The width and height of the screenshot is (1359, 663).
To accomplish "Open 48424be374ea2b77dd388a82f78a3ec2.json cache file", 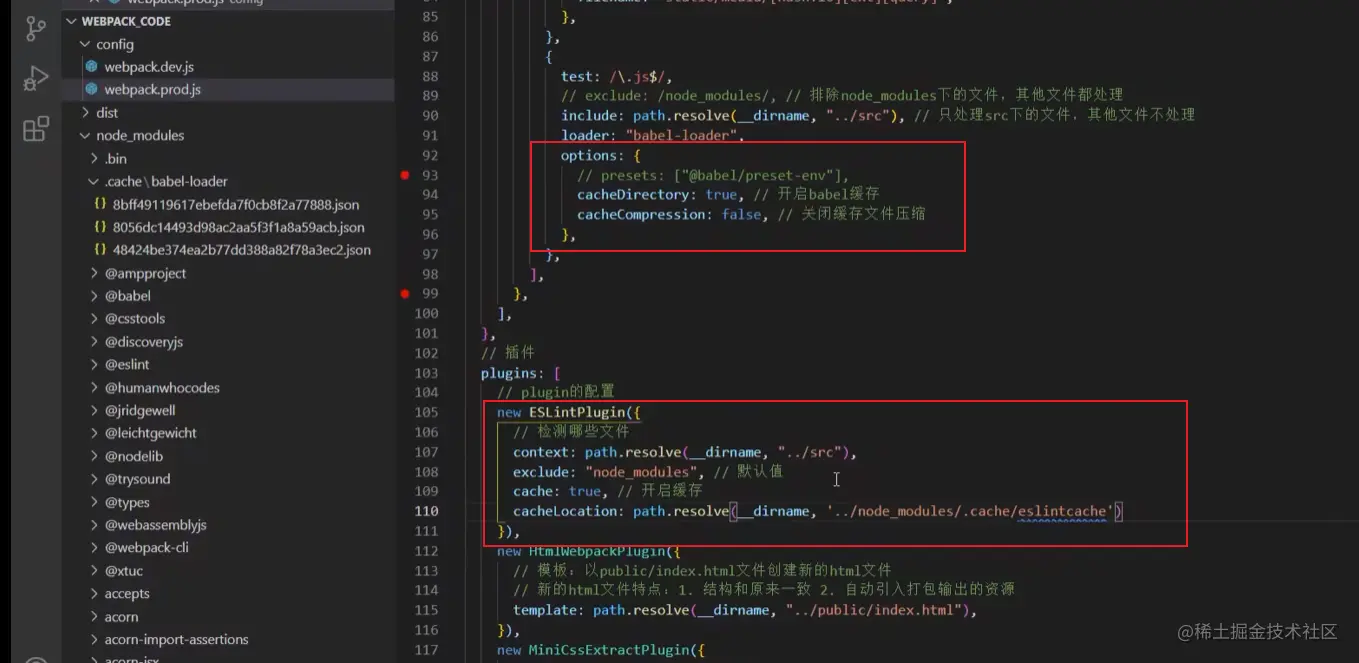I will click(242, 250).
